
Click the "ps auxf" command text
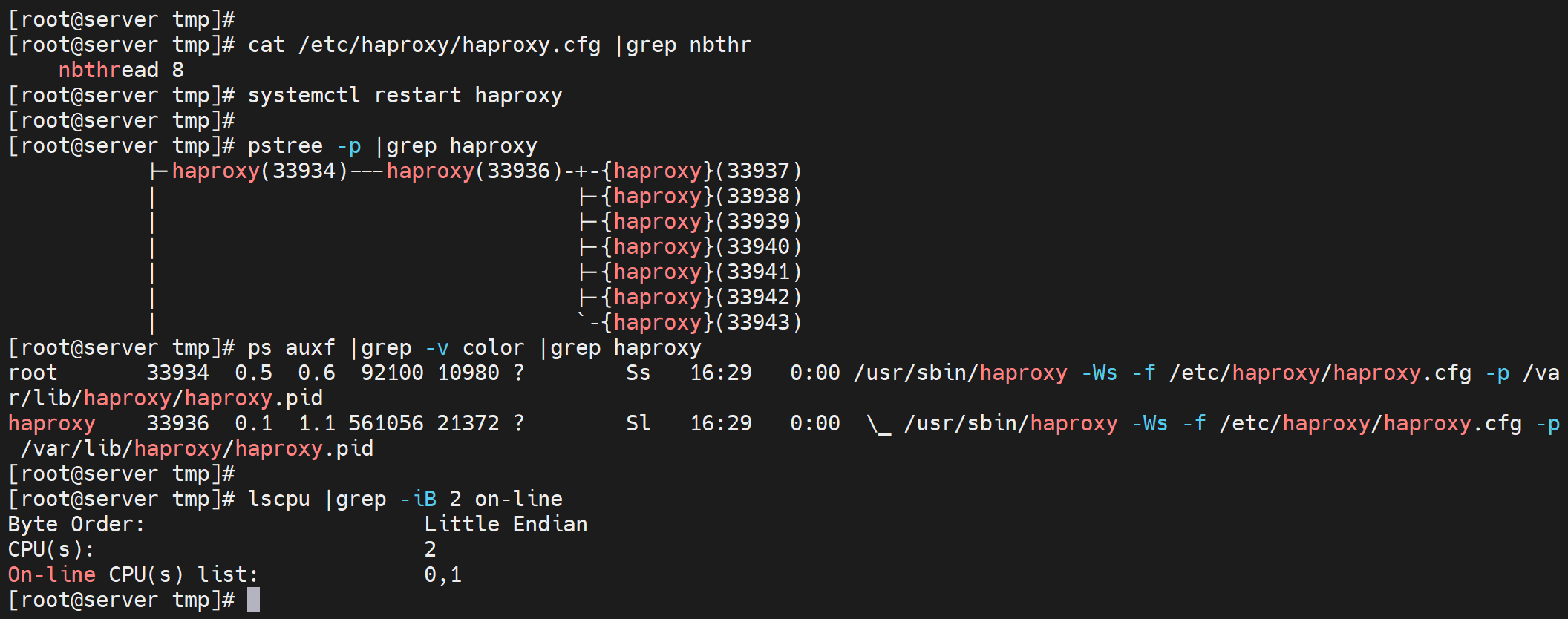coord(291,347)
